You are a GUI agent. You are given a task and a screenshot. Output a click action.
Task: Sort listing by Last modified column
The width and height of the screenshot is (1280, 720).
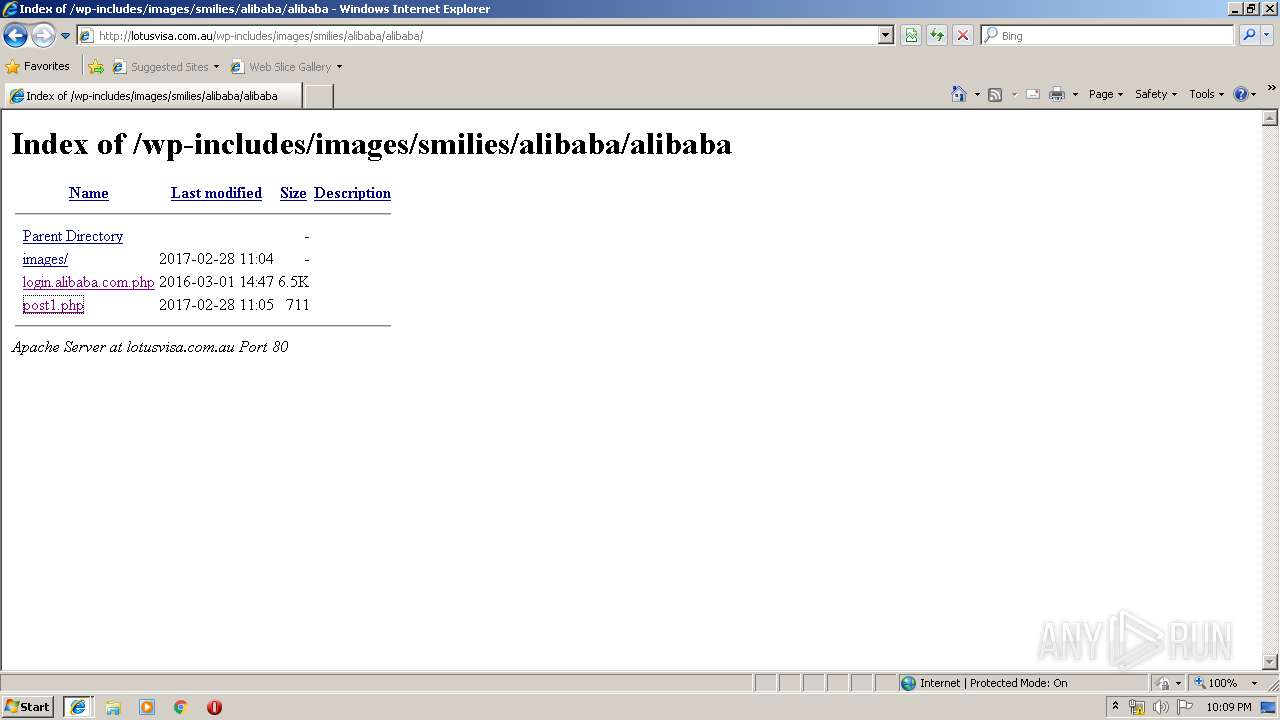tap(216, 193)
